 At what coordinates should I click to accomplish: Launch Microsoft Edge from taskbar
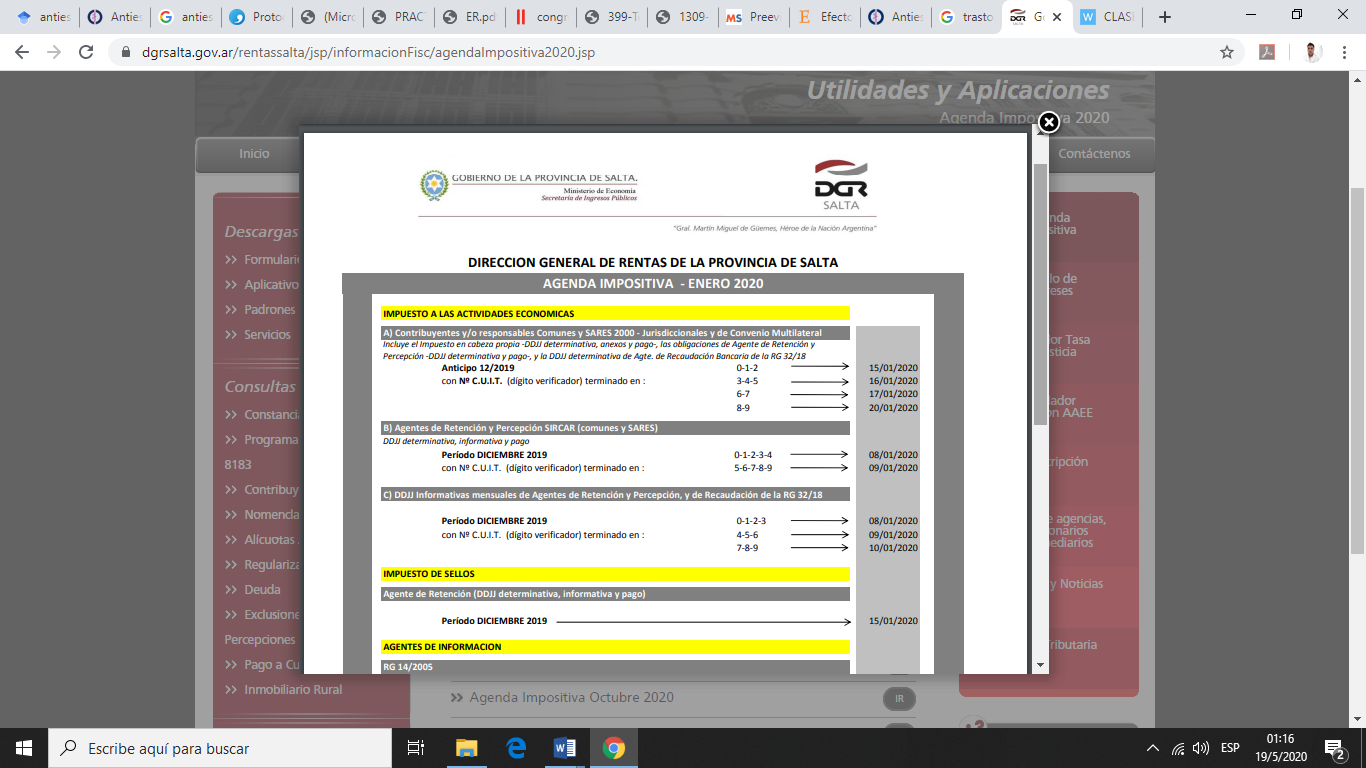(516, 748)
